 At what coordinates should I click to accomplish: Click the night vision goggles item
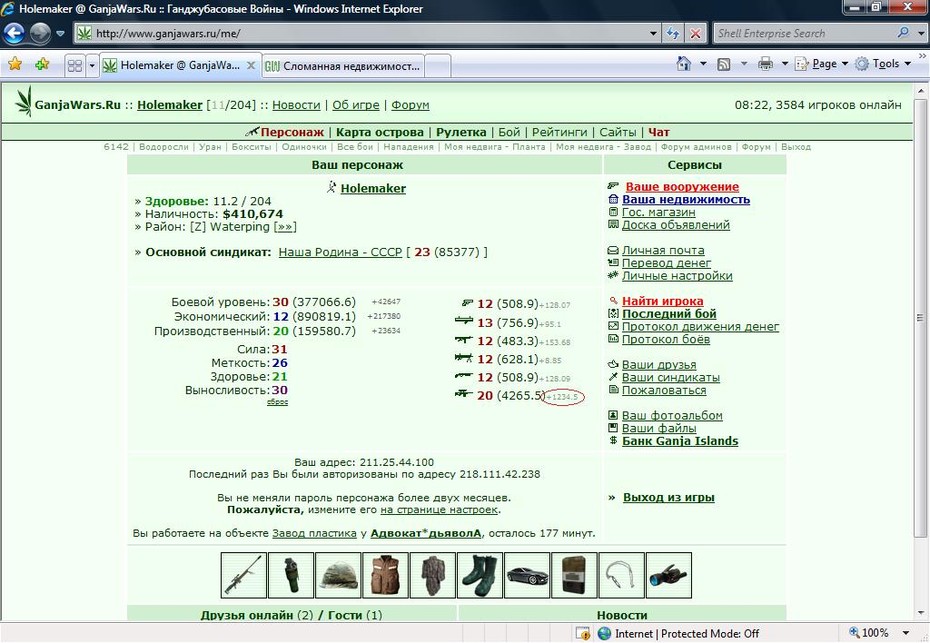(669, 575)
